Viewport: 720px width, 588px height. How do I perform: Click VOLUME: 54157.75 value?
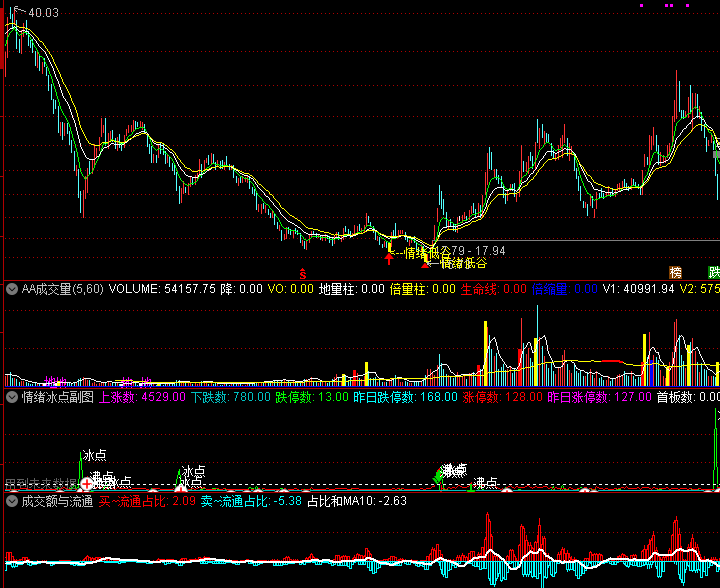tap(162, 289)
